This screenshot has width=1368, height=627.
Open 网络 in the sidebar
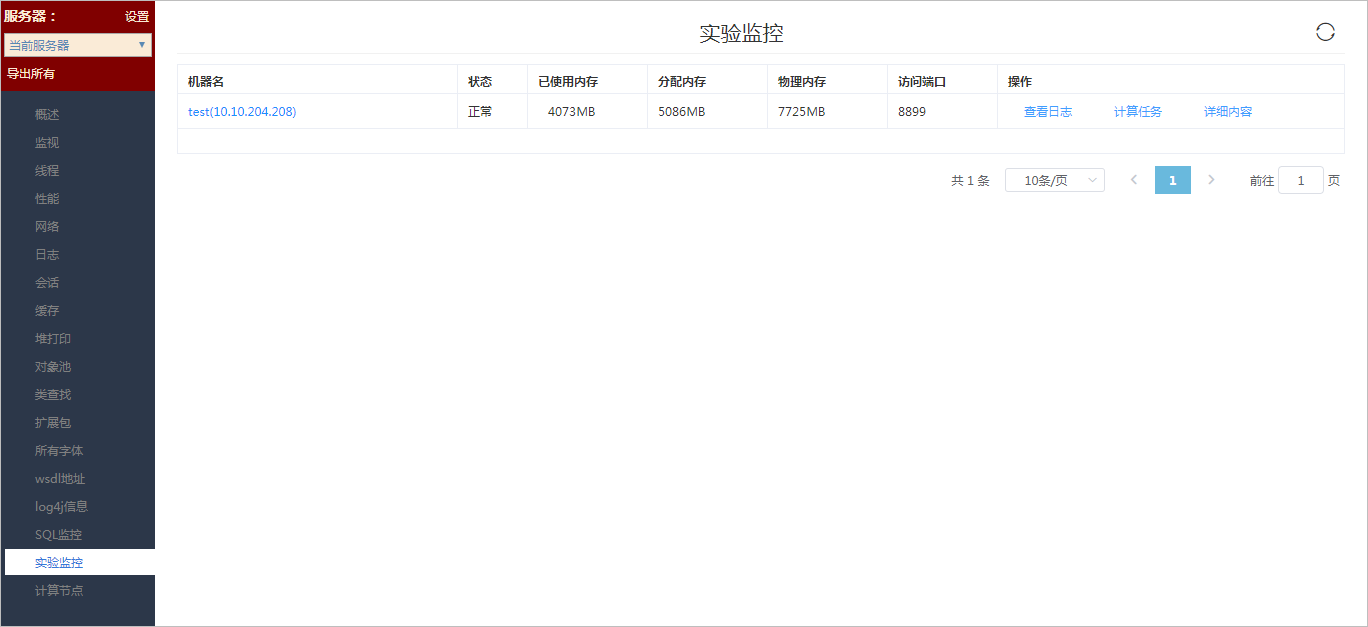[x=47, y=227]
